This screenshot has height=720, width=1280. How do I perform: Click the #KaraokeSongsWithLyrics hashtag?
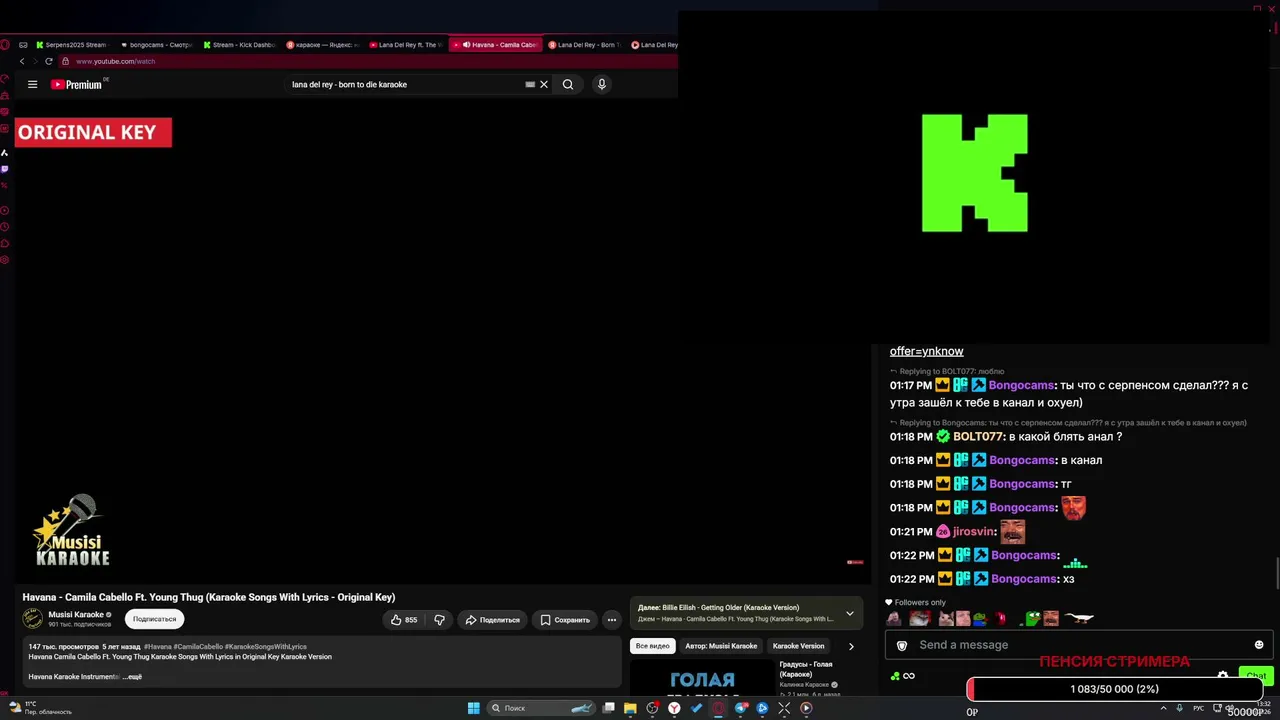(265, 647)
